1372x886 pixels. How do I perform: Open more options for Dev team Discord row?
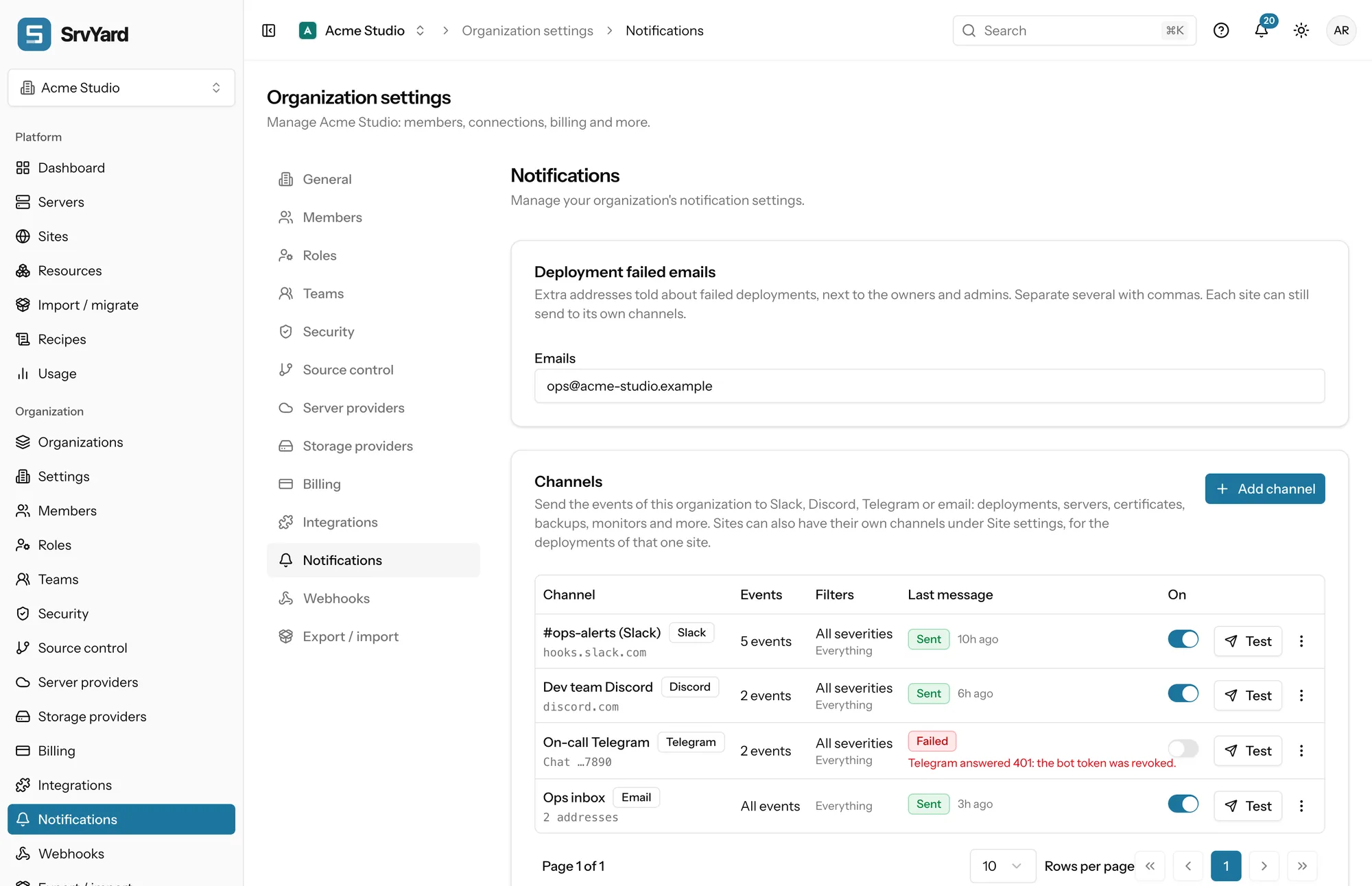[1301, 695]
